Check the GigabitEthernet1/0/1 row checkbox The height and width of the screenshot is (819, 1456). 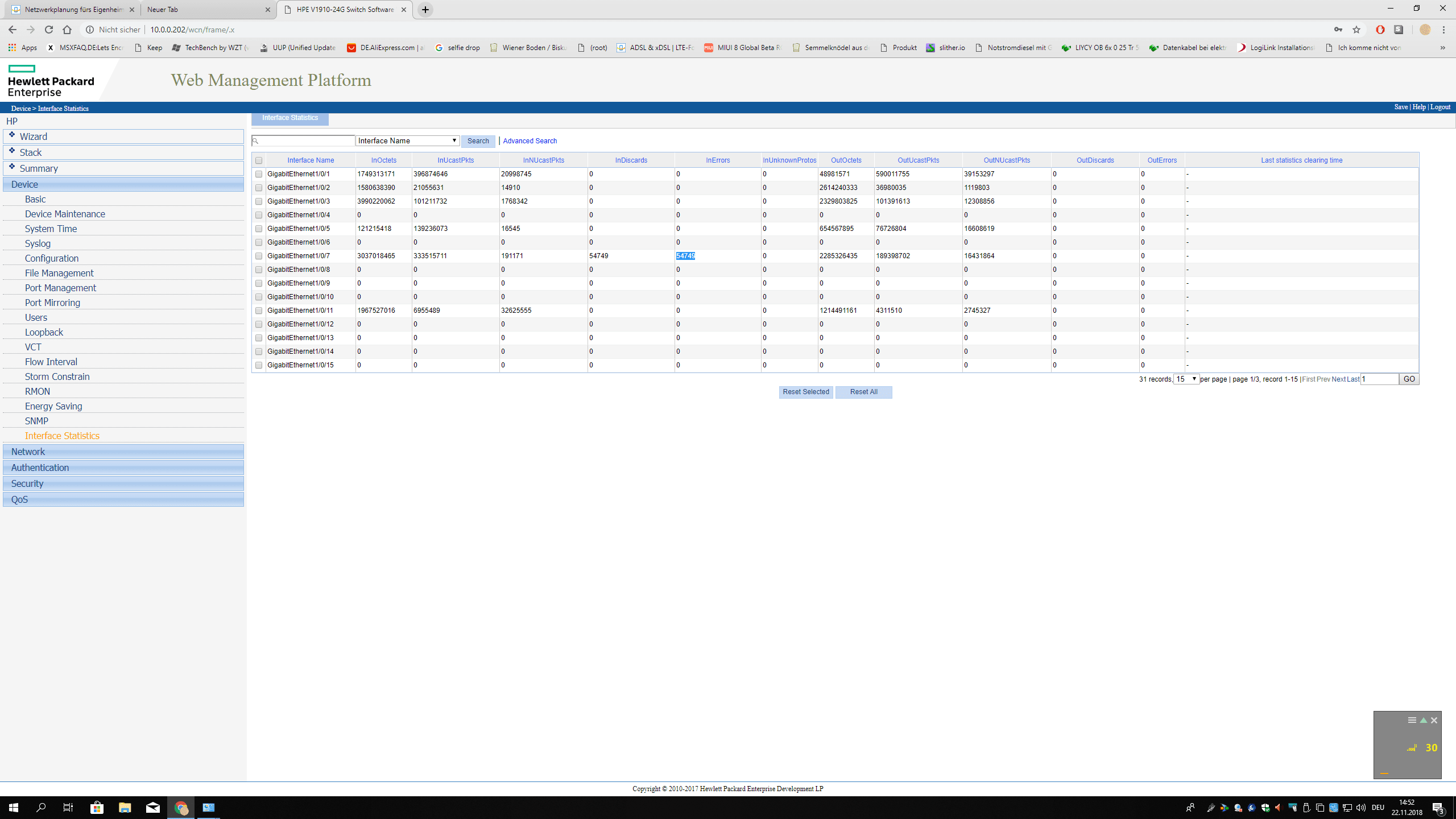coord(259,174)
